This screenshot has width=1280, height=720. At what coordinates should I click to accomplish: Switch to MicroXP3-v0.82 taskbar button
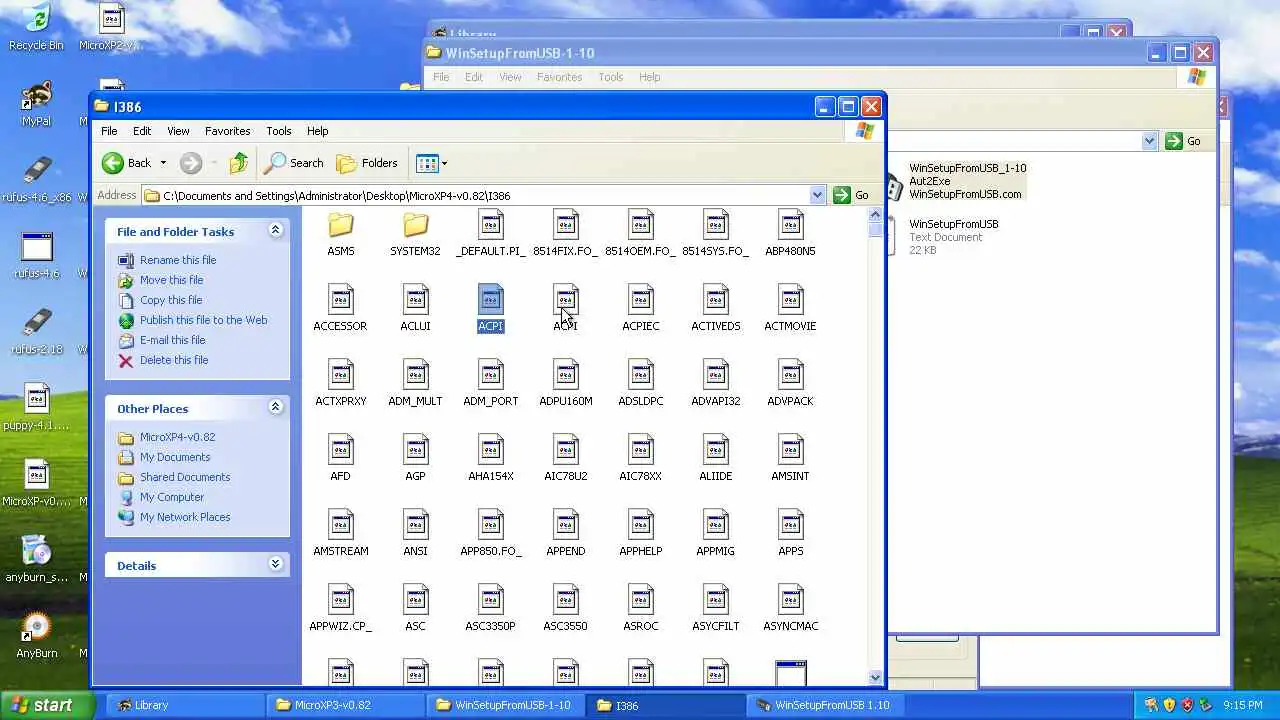(x=344, y=705)
